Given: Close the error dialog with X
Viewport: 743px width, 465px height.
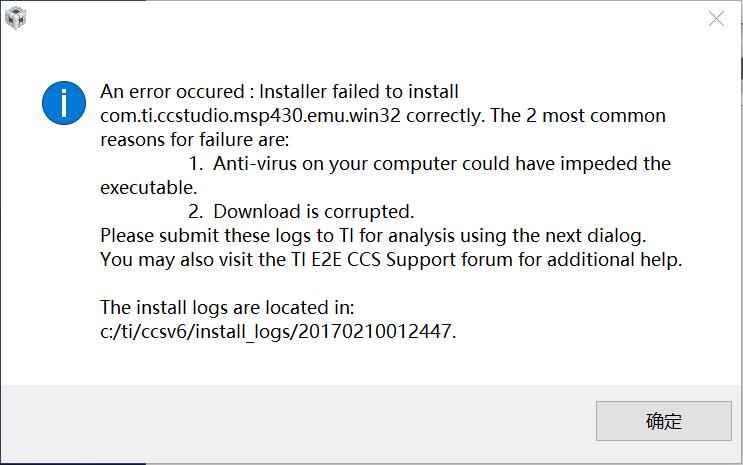Looking at the screenshot, I should pos(716,19).
